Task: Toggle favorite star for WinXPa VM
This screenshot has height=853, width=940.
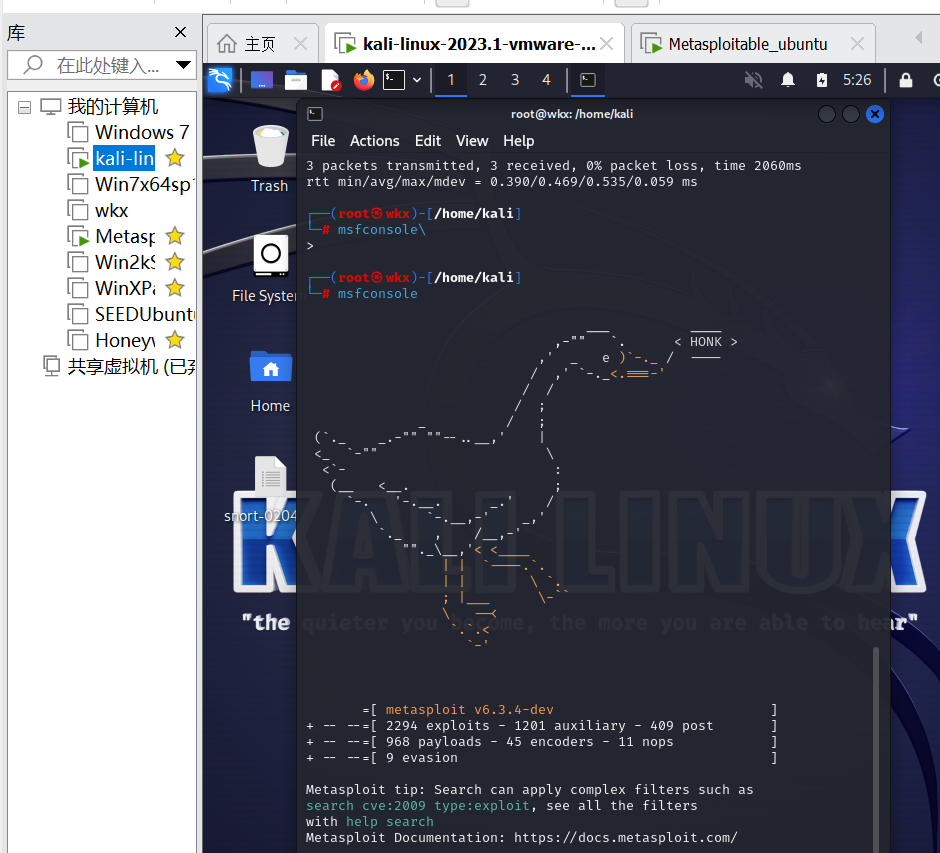Action: (x=175, y=288)
